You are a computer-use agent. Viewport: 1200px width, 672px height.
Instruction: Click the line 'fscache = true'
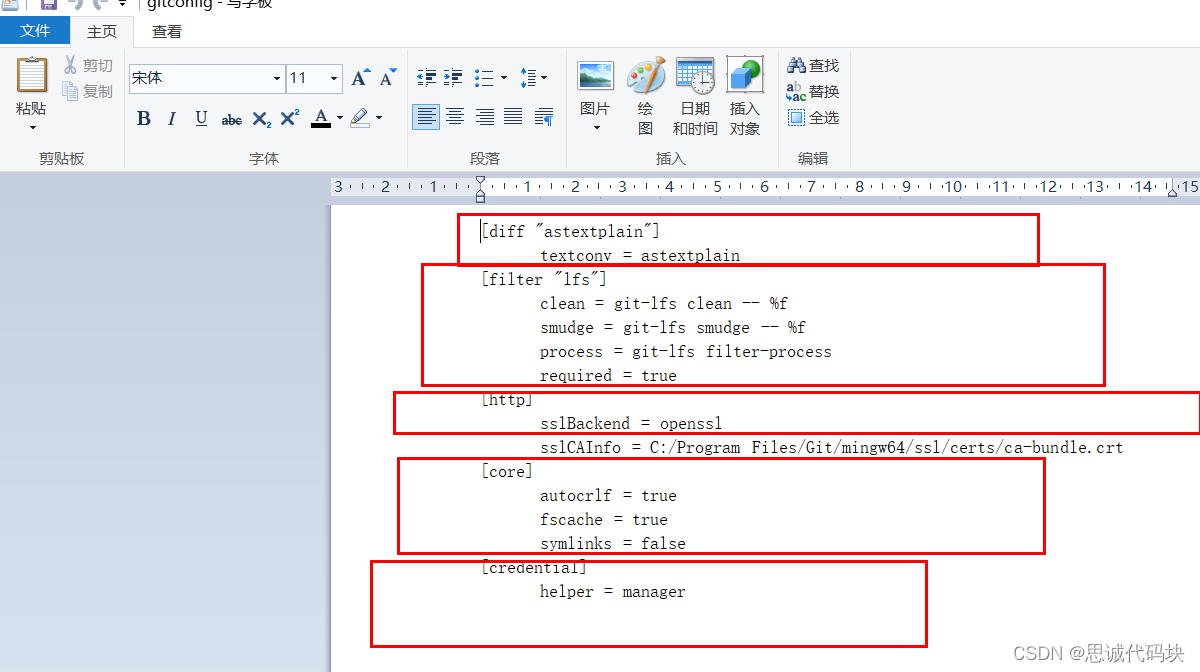(604, 519)
